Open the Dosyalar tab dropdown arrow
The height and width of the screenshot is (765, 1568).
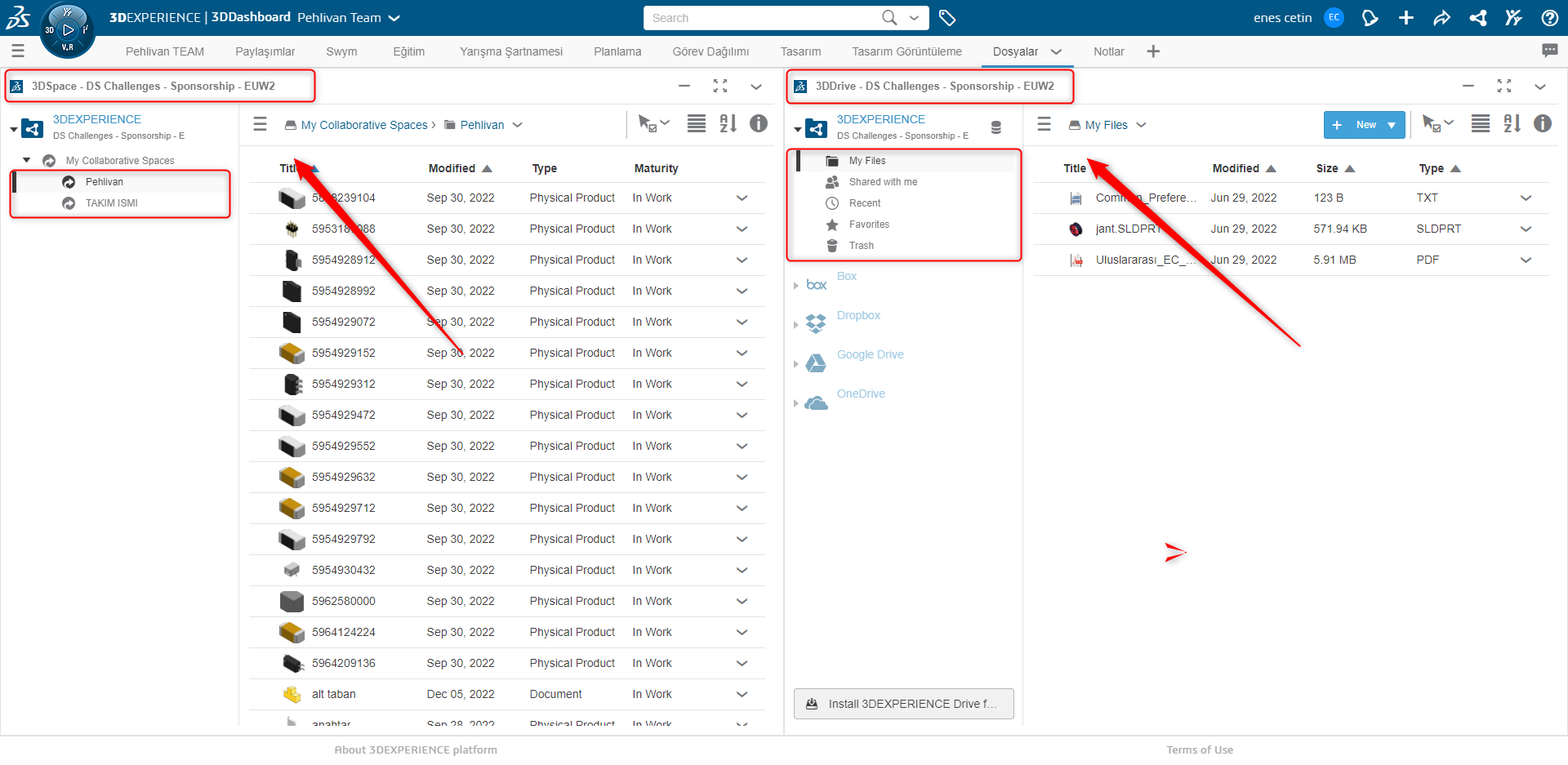pos(1056,51)
